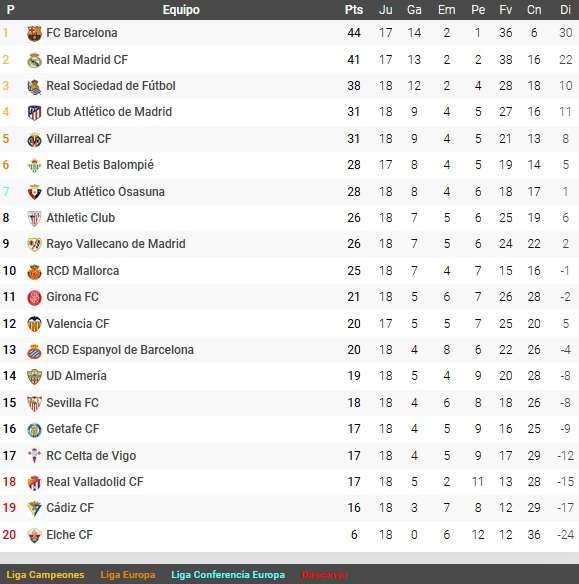
Task: Select the Valencia CF bat crest icon
Action: [34, 324]
